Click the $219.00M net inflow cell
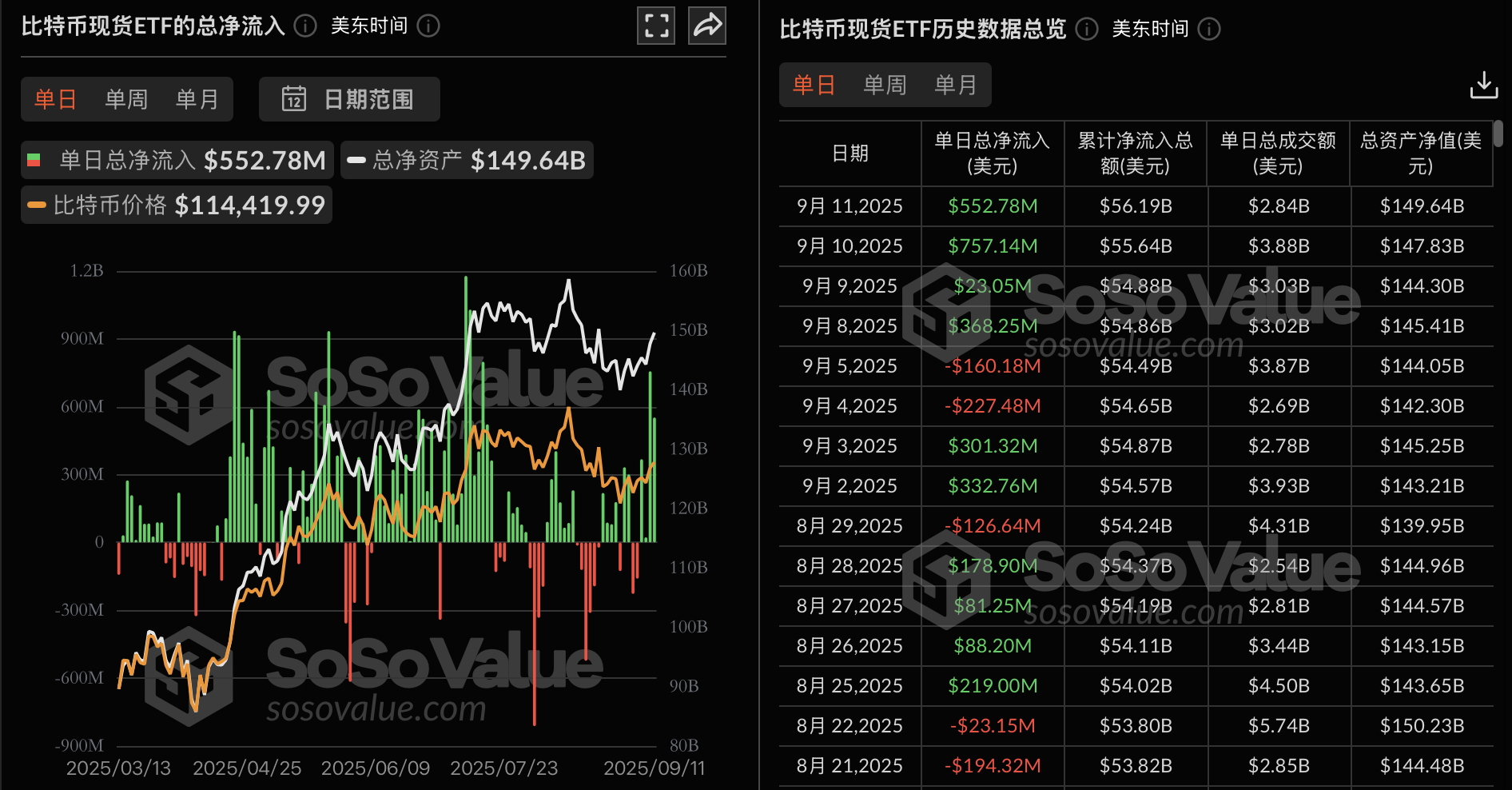The height and width of the screenshot is (790, 1512). click(x=993, y=686)
